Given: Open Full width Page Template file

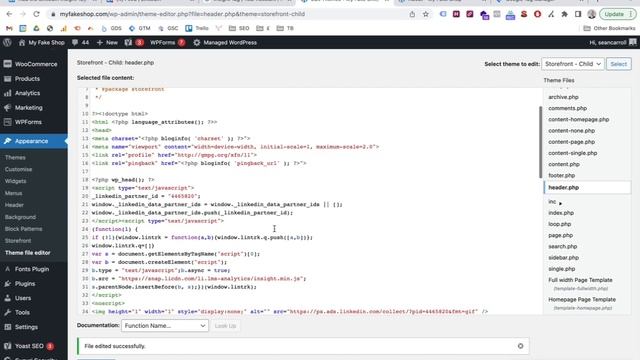Looking at the screenshot, I should 580,280.
